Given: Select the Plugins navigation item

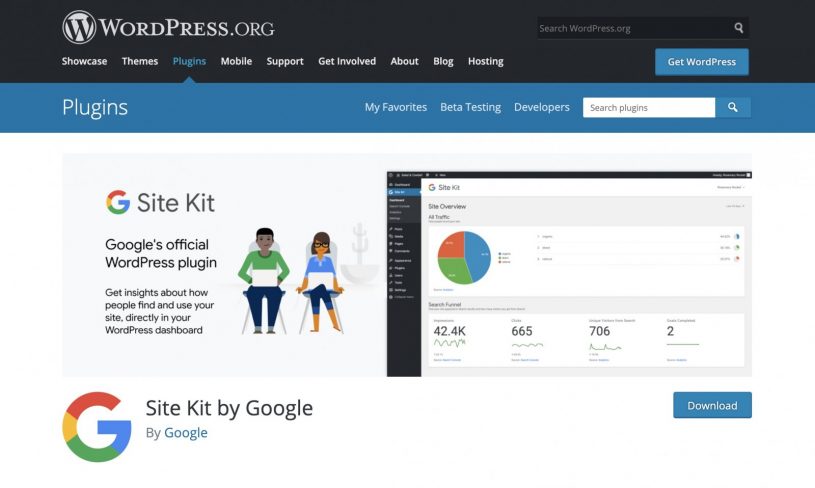Looking at the screenshot, I should tap(189, 61).
